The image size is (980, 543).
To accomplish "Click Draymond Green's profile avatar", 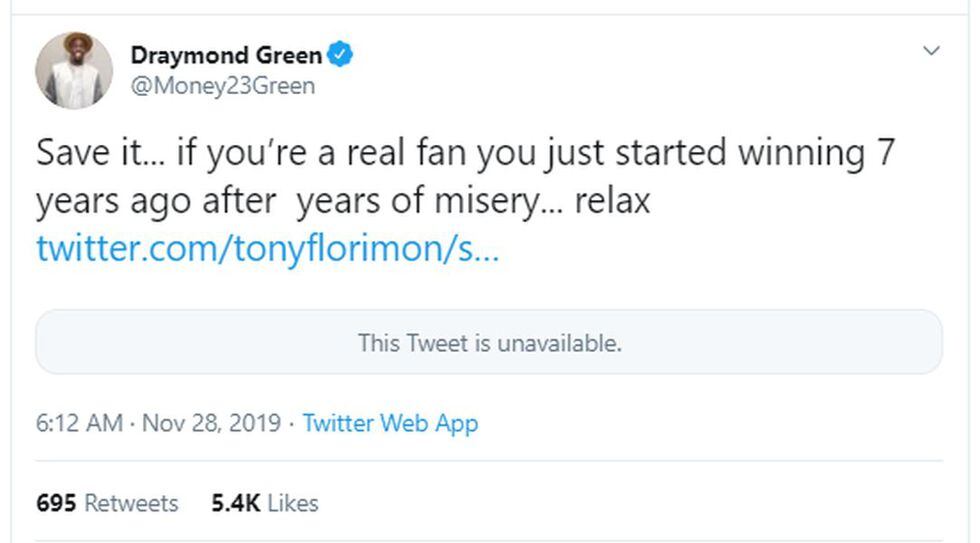I will coord(73,70).
